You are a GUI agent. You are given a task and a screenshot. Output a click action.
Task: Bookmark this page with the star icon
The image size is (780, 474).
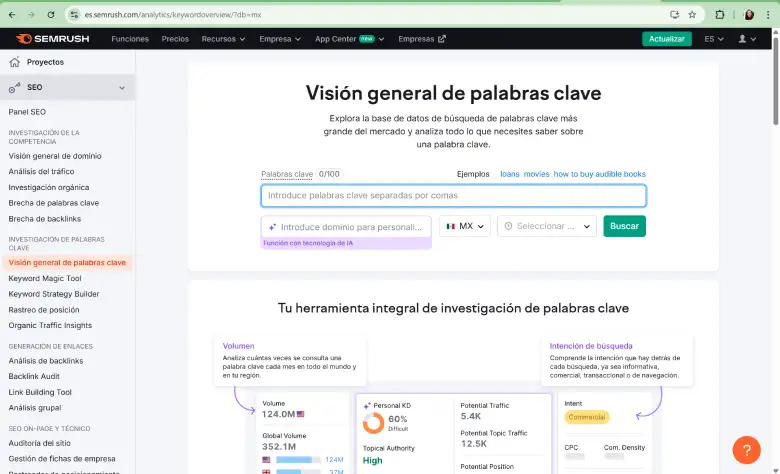[692, 15]
